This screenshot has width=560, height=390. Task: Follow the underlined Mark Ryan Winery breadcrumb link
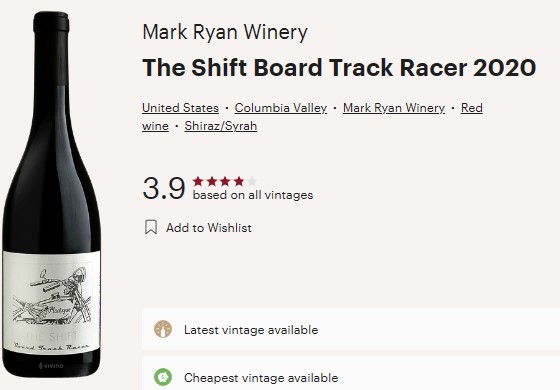coord(394,108)
